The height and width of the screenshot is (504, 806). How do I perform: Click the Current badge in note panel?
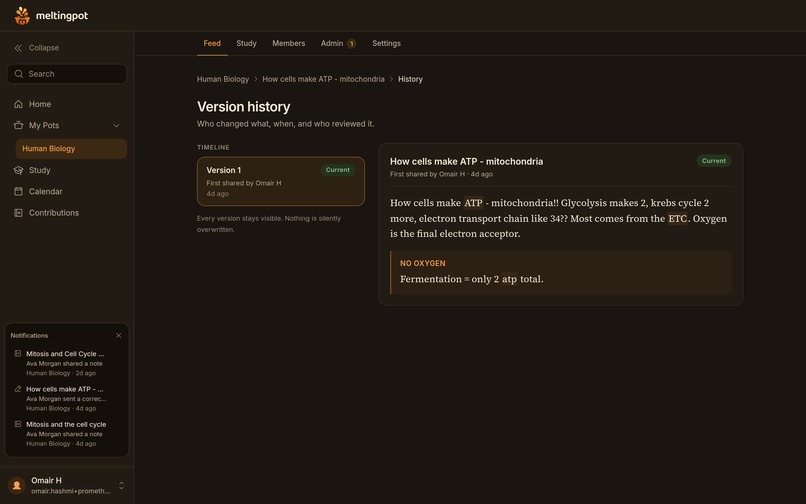click(x=713, y=160)
